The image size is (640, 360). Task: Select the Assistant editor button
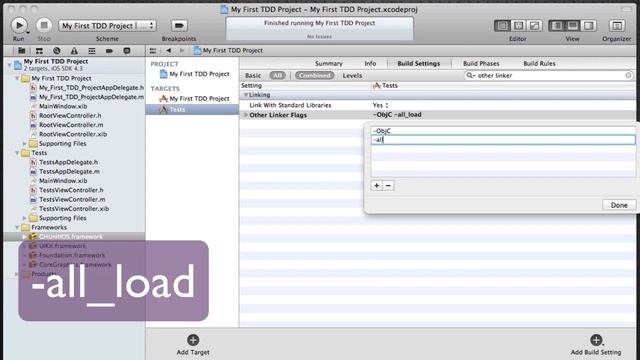coord(518,26)
